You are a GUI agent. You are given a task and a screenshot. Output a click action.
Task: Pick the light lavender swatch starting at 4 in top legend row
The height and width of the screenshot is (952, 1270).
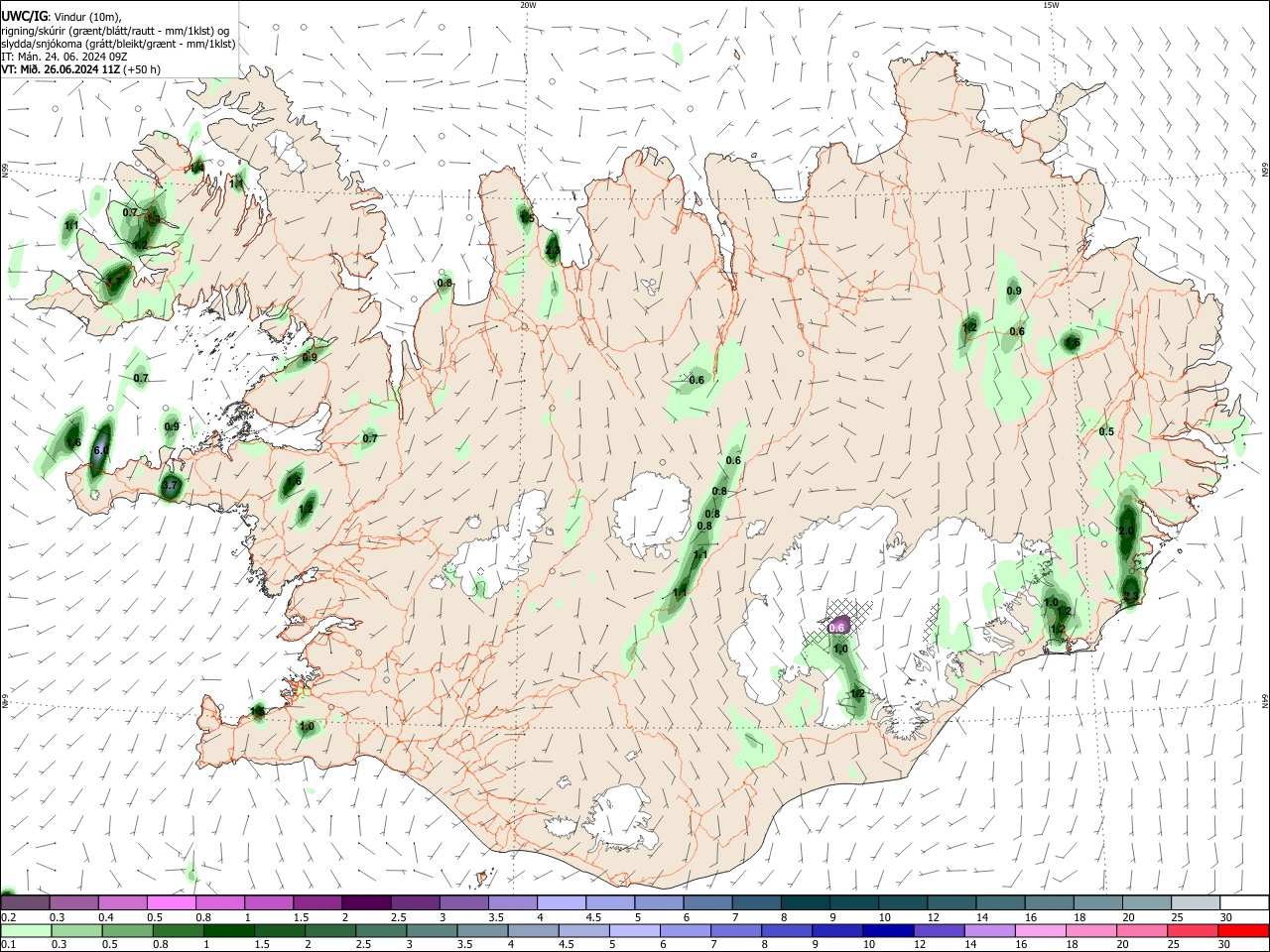click(562, 902)
